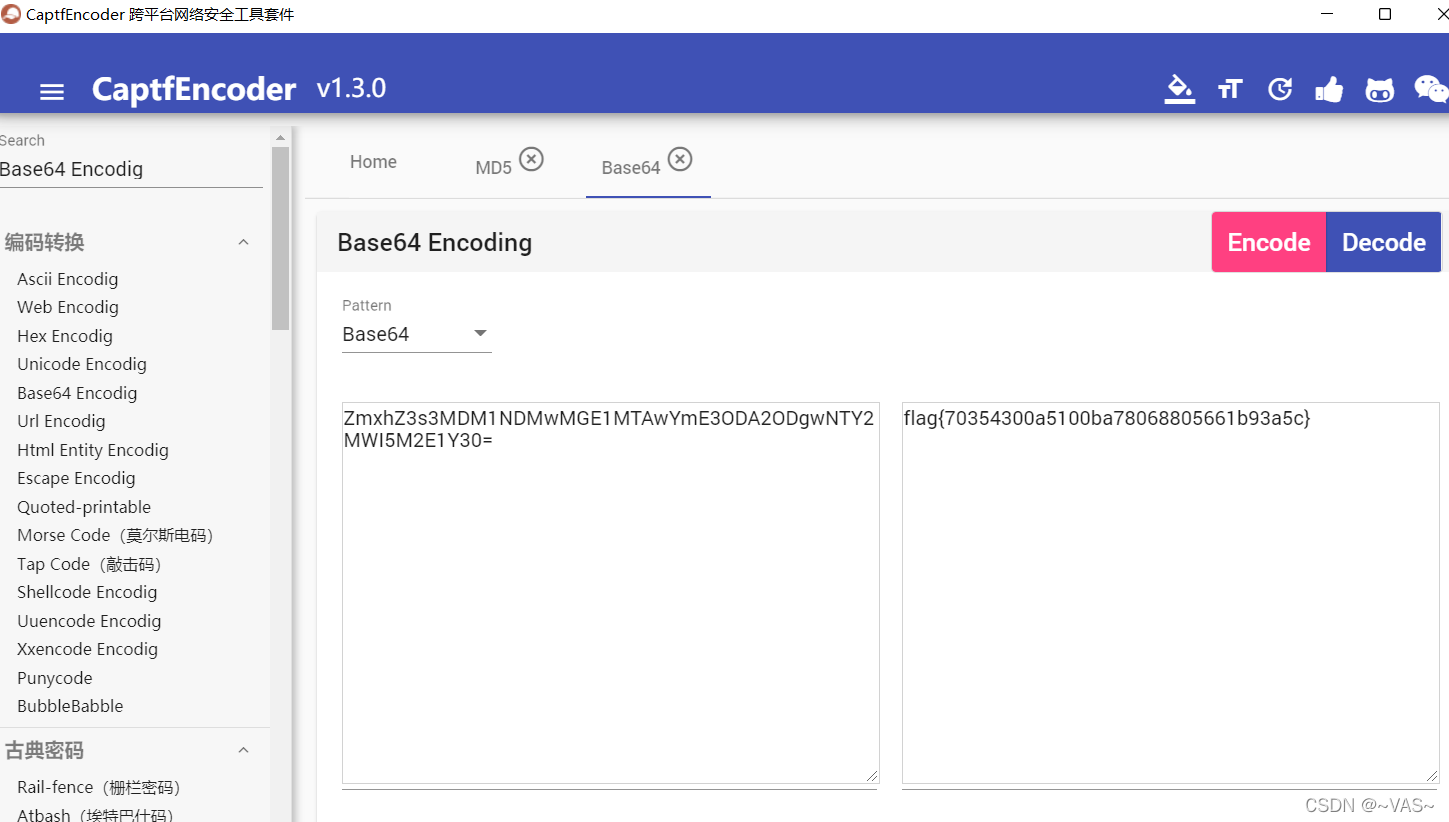
Task: Open the Pattern Base64 dropdown
Action: [416, 334]
